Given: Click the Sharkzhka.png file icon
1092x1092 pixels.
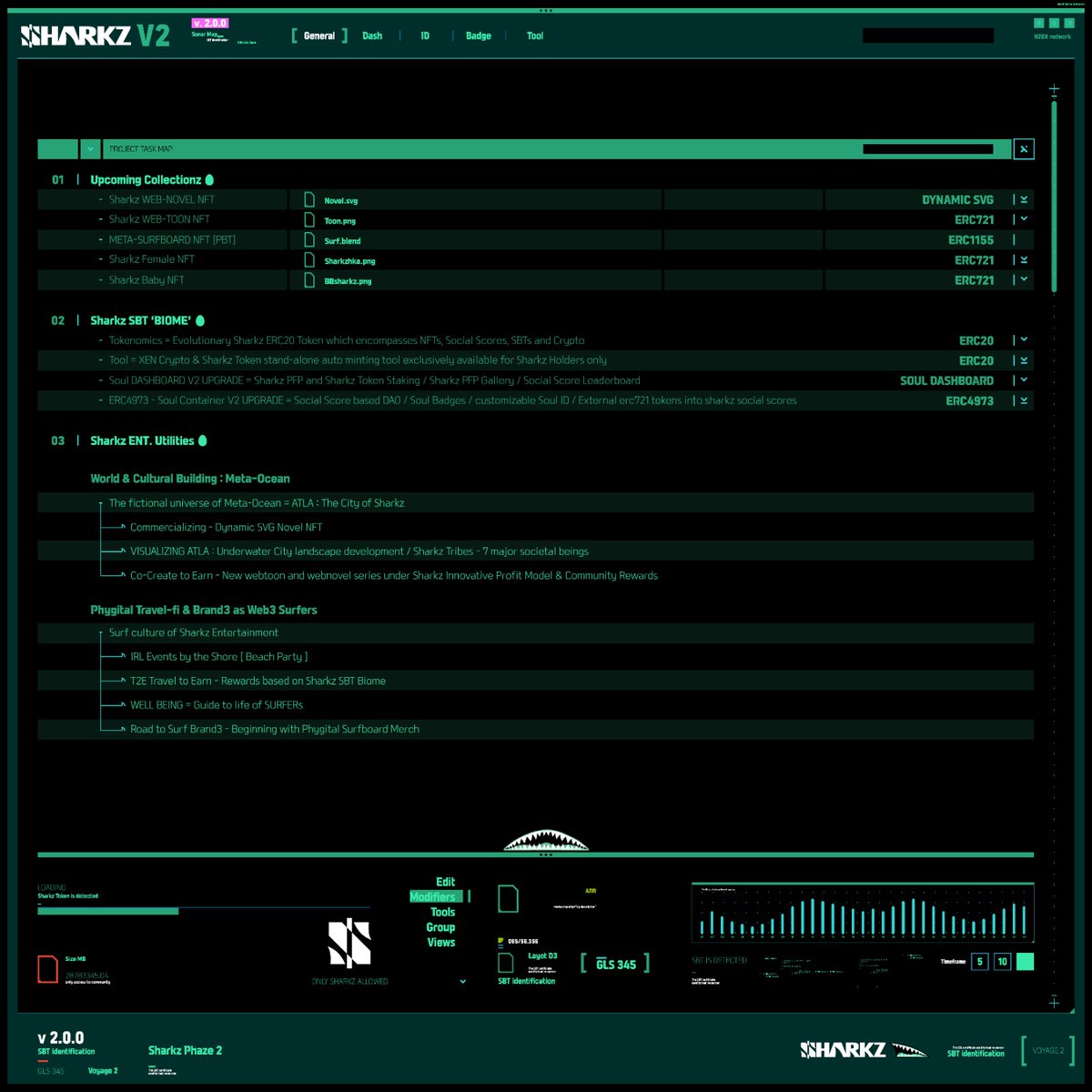Looking at the screenshot, I should [309, 260].
